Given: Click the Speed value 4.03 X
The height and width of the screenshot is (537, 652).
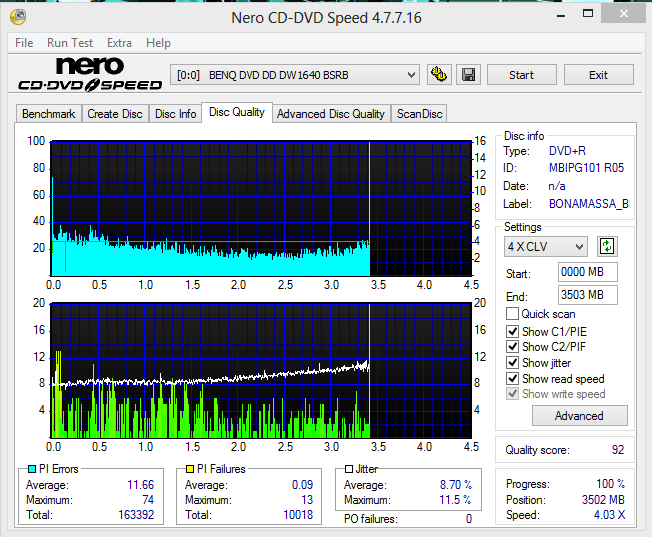Looking at the screenshot, I should pyautogui.click(x=609, y=515).
